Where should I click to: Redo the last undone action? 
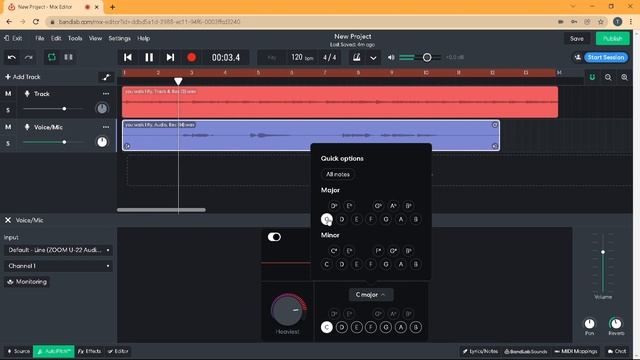click(29, 58)
